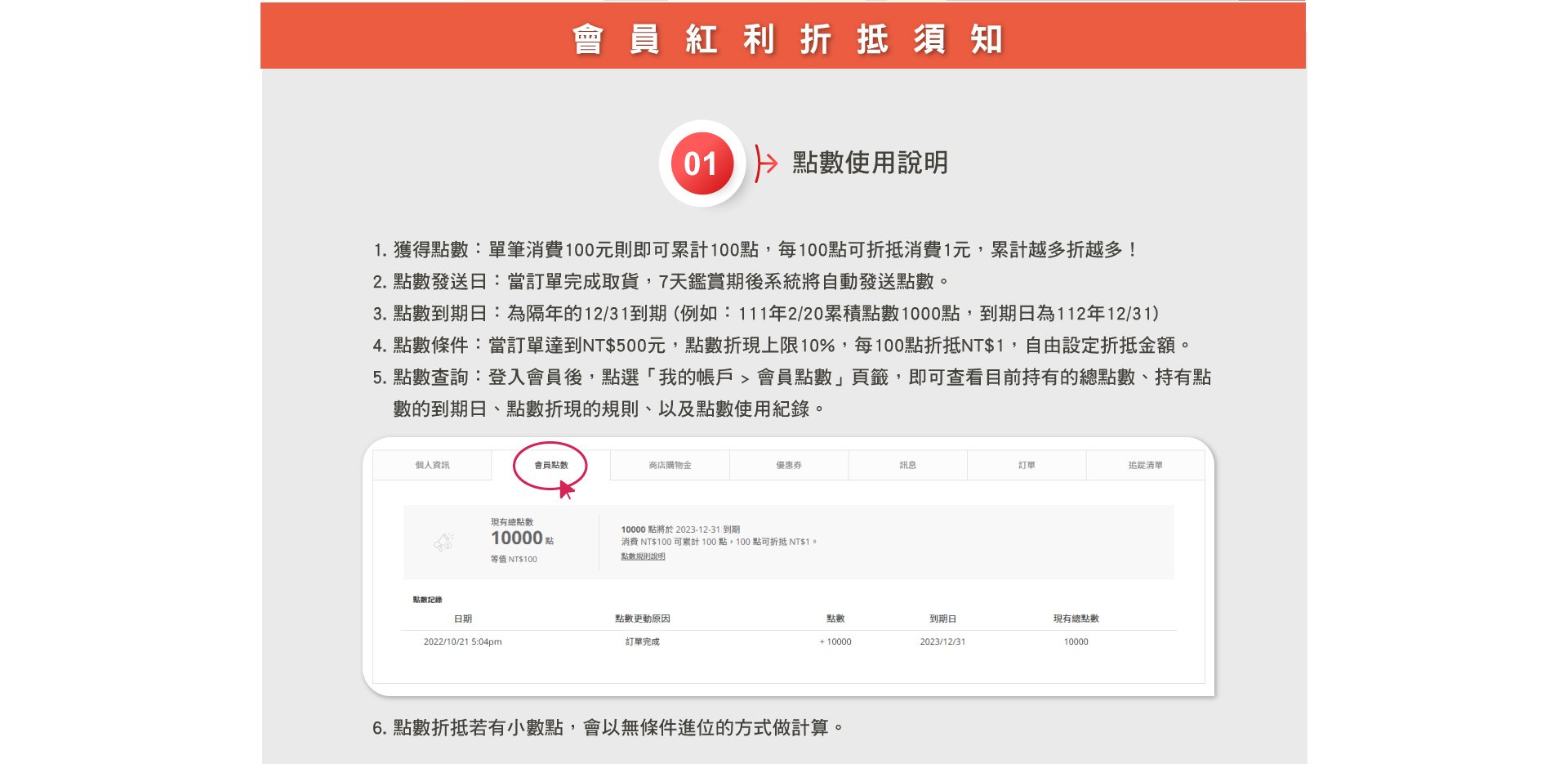
Task: Click the red 01 circle badge
Action: coord(701,163)
